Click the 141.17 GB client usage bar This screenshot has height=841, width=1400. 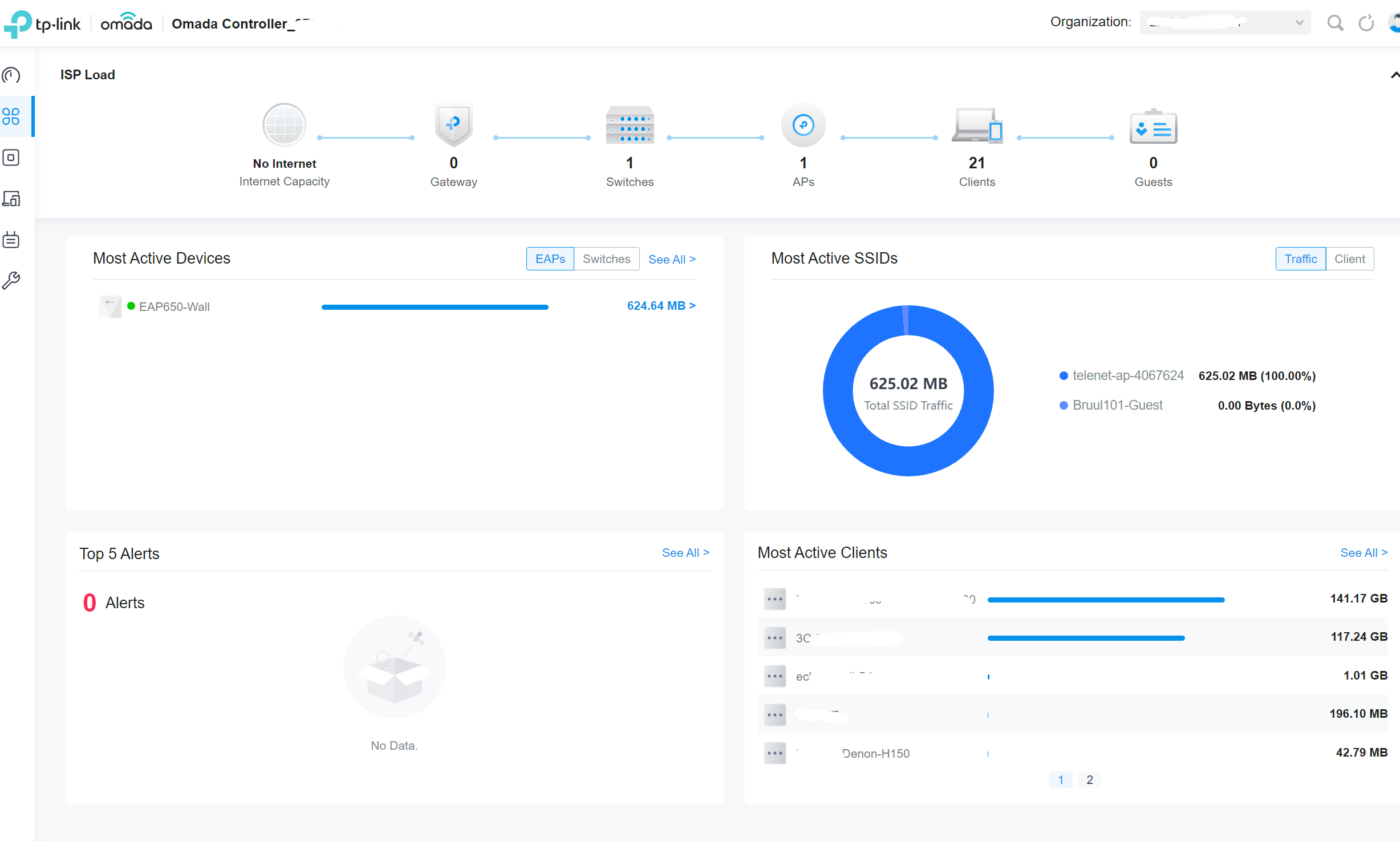[x=1106, y=600]
